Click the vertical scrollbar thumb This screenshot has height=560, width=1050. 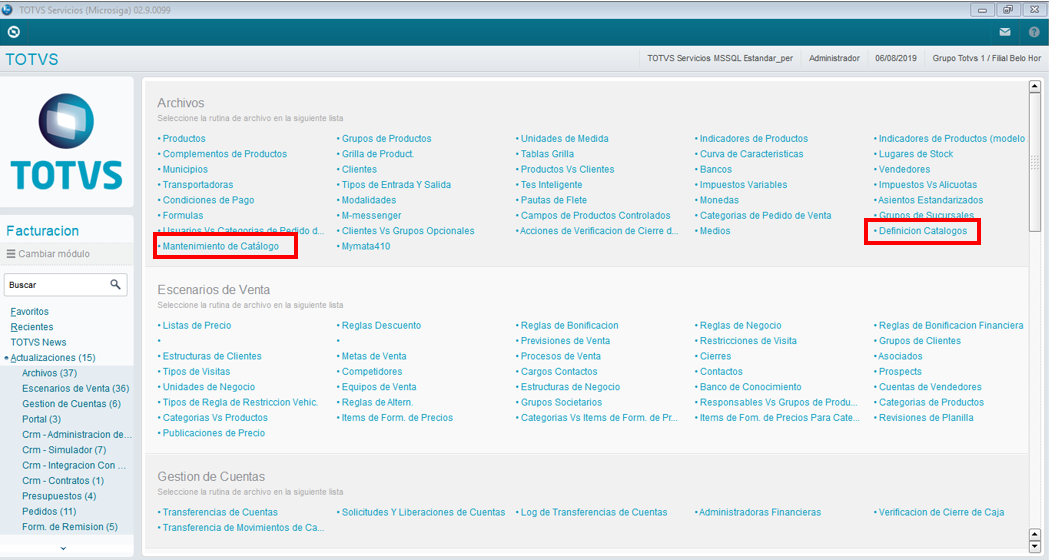coord(1035,162)
